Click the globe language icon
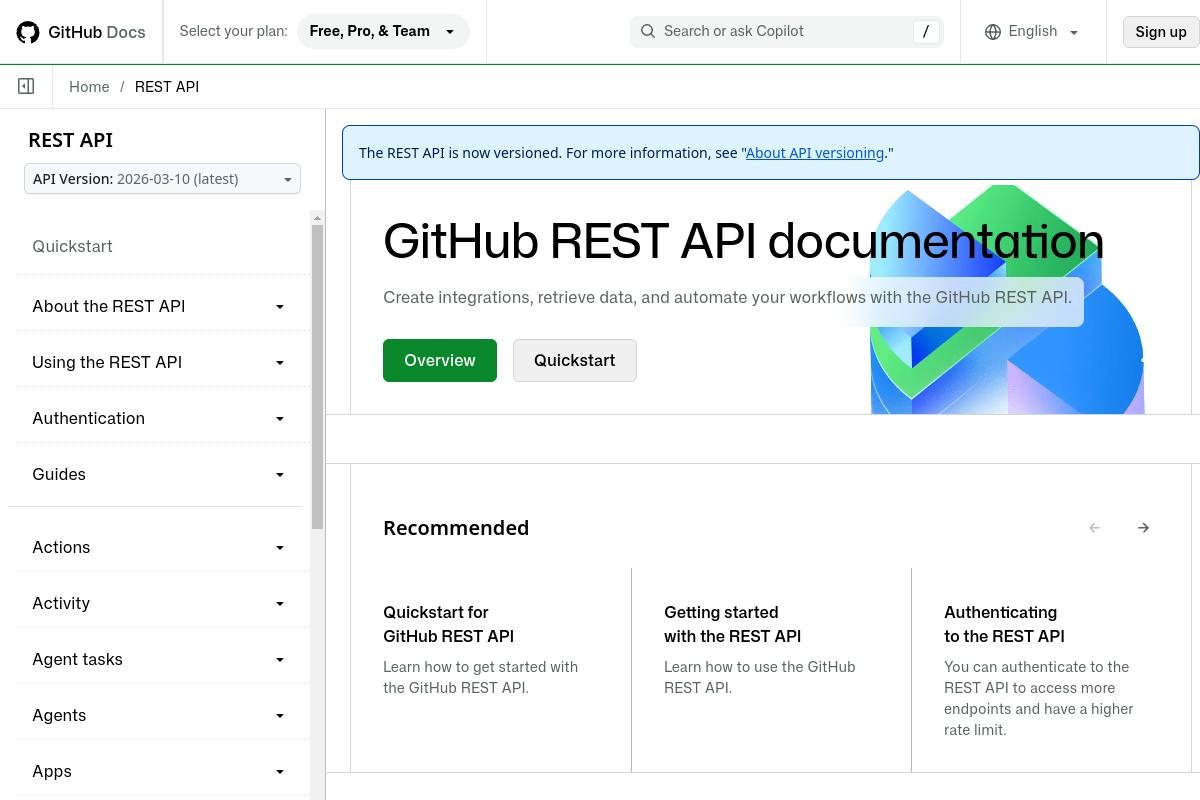 (x=993, y=31)
